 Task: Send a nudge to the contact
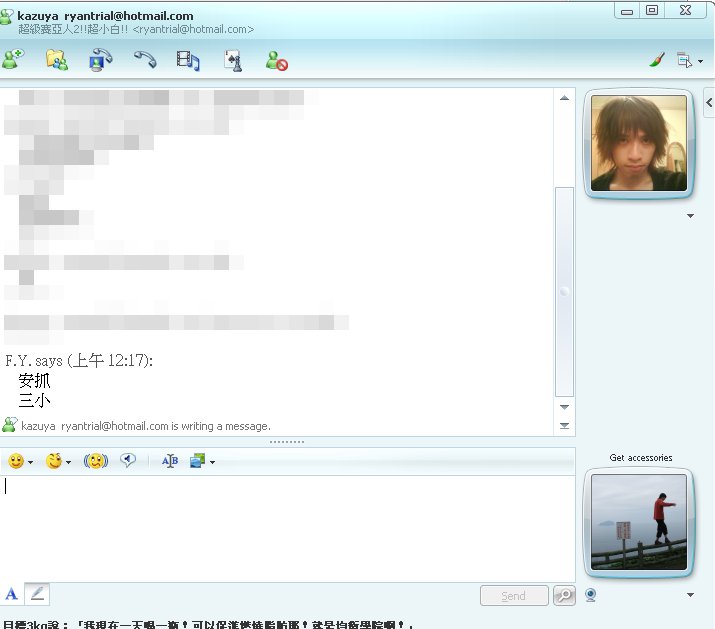96,461
